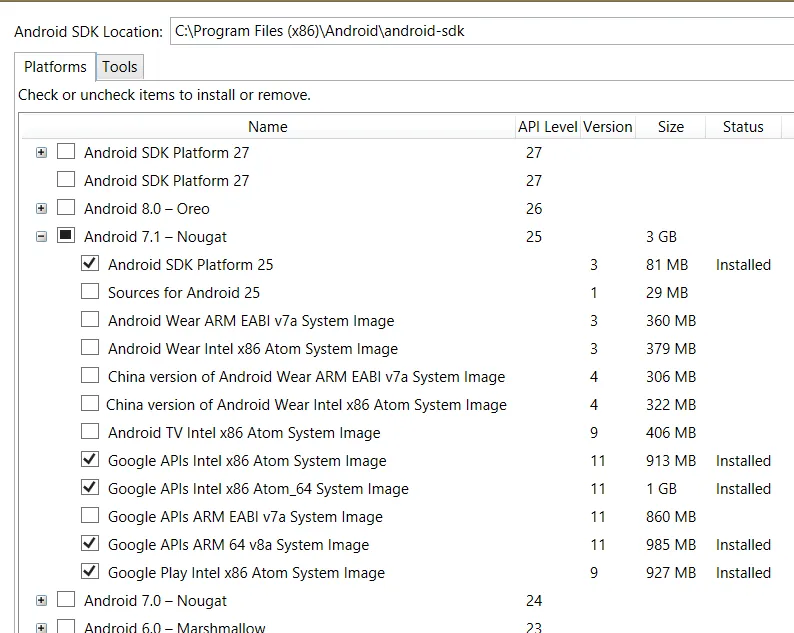Expand the Android 8.0 – Oreo node

pos(41,209)
